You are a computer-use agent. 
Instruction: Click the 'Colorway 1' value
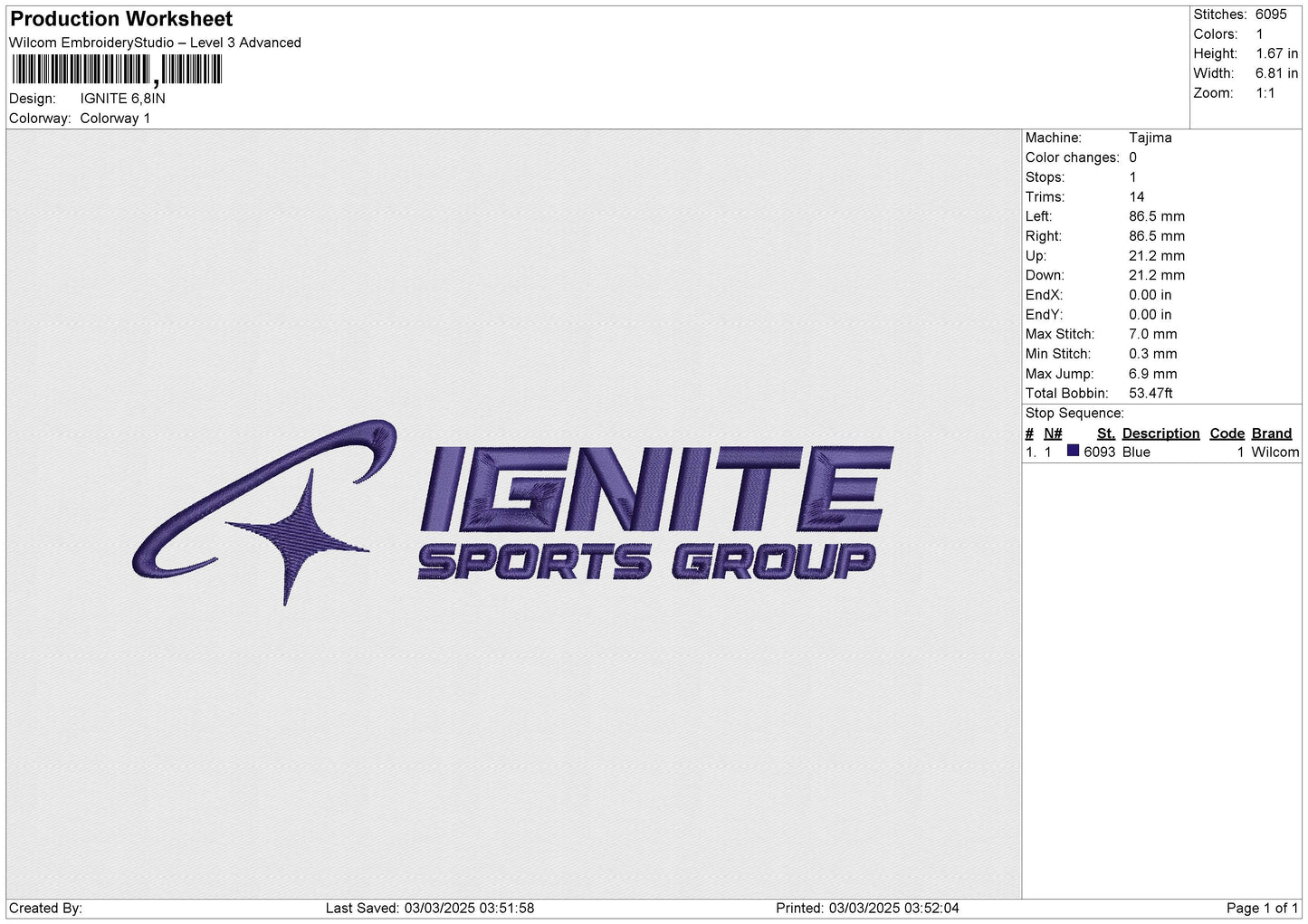(115, 119)
